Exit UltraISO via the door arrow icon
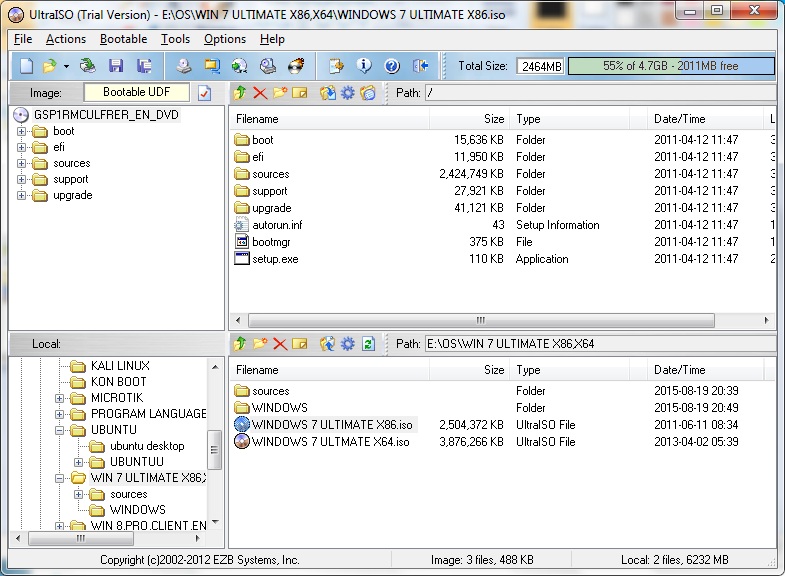The image size is (785, 576). pos(421,66)
